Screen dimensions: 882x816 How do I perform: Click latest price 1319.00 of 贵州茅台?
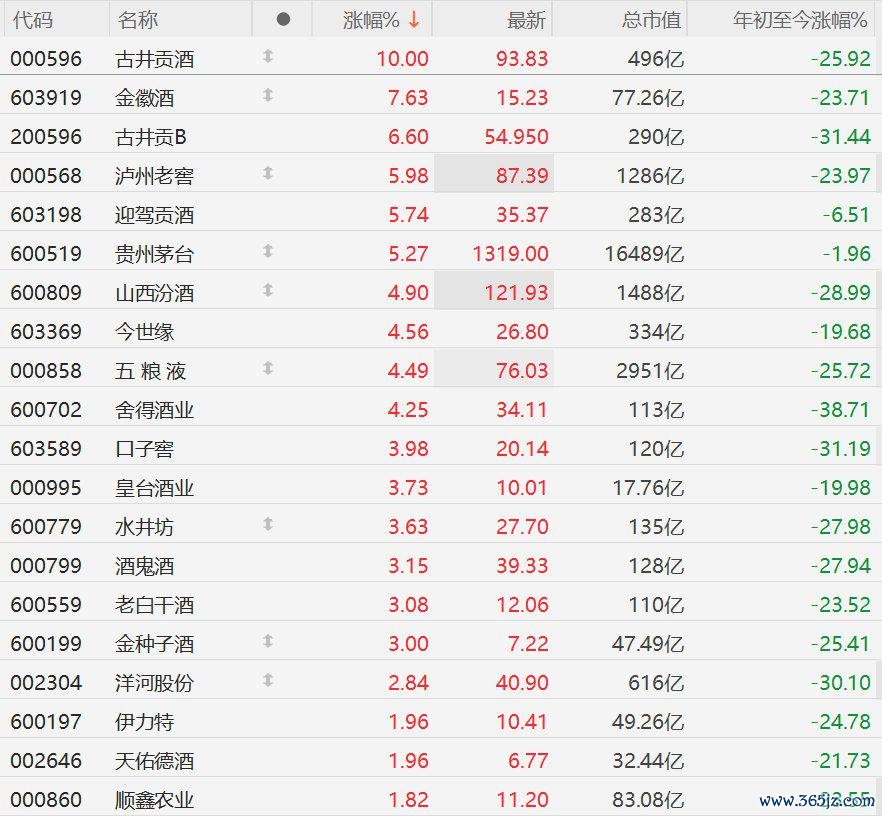pyautogui.click(x=510, y=254)
